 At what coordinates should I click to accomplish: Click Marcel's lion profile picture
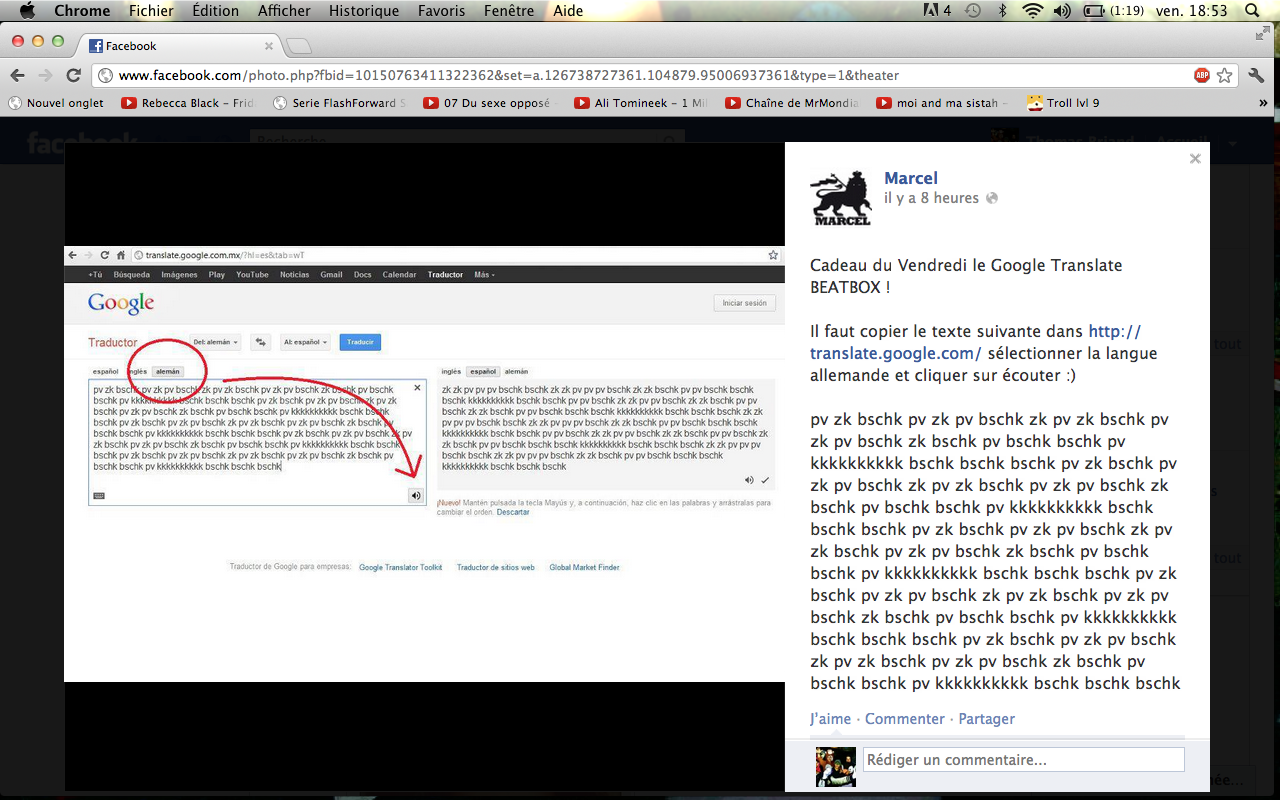click(840, 197)
